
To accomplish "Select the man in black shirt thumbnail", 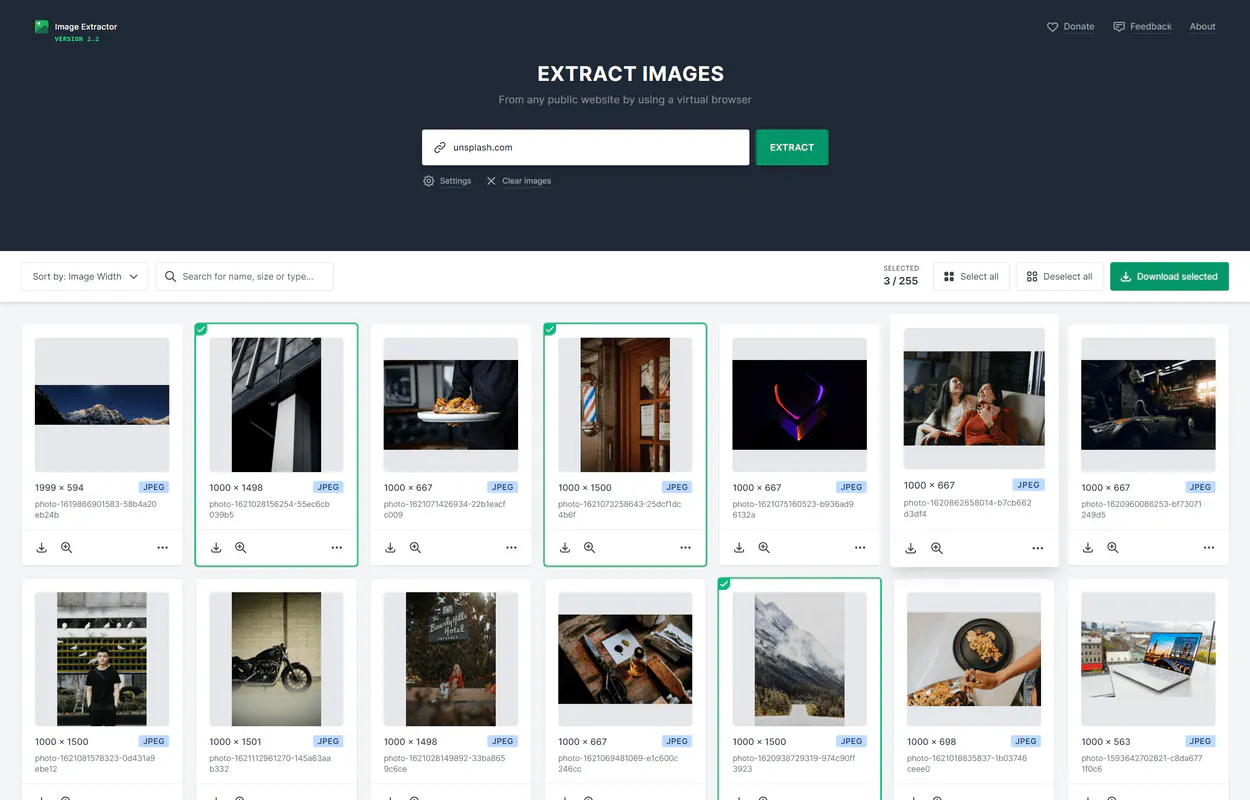I will 102,659.
